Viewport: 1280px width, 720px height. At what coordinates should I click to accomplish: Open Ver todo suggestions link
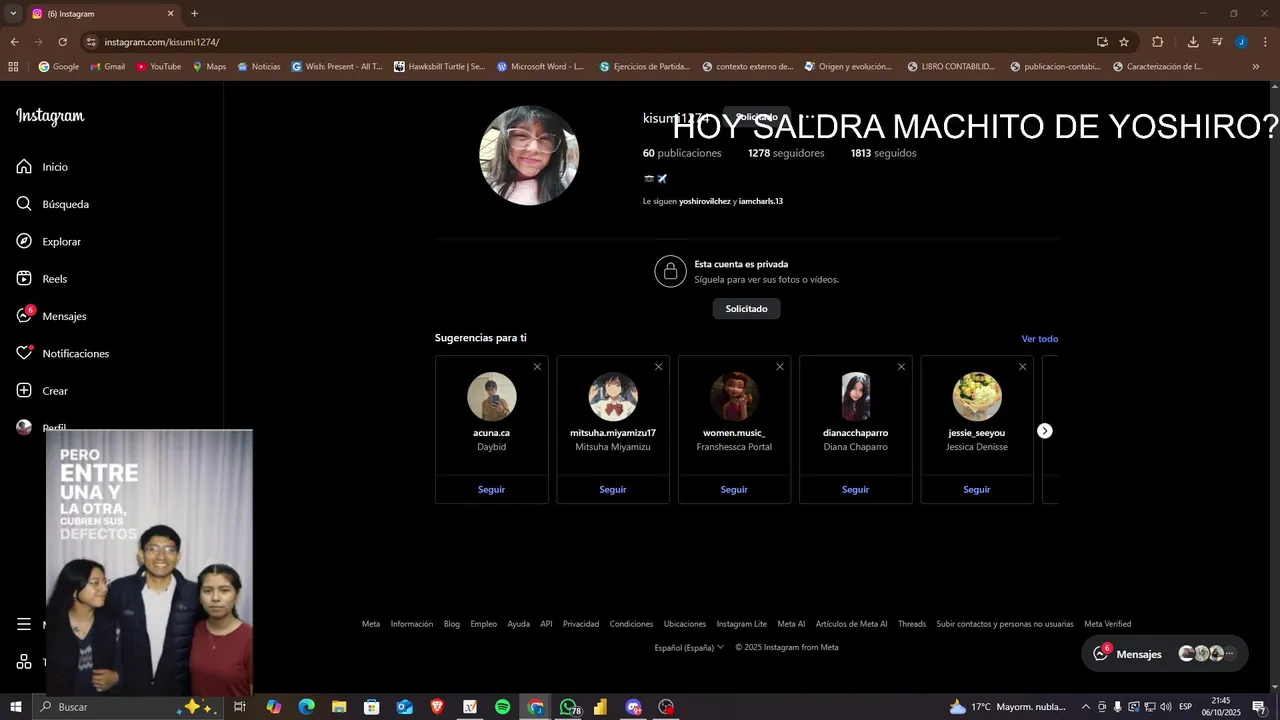tap(1039, 339)
